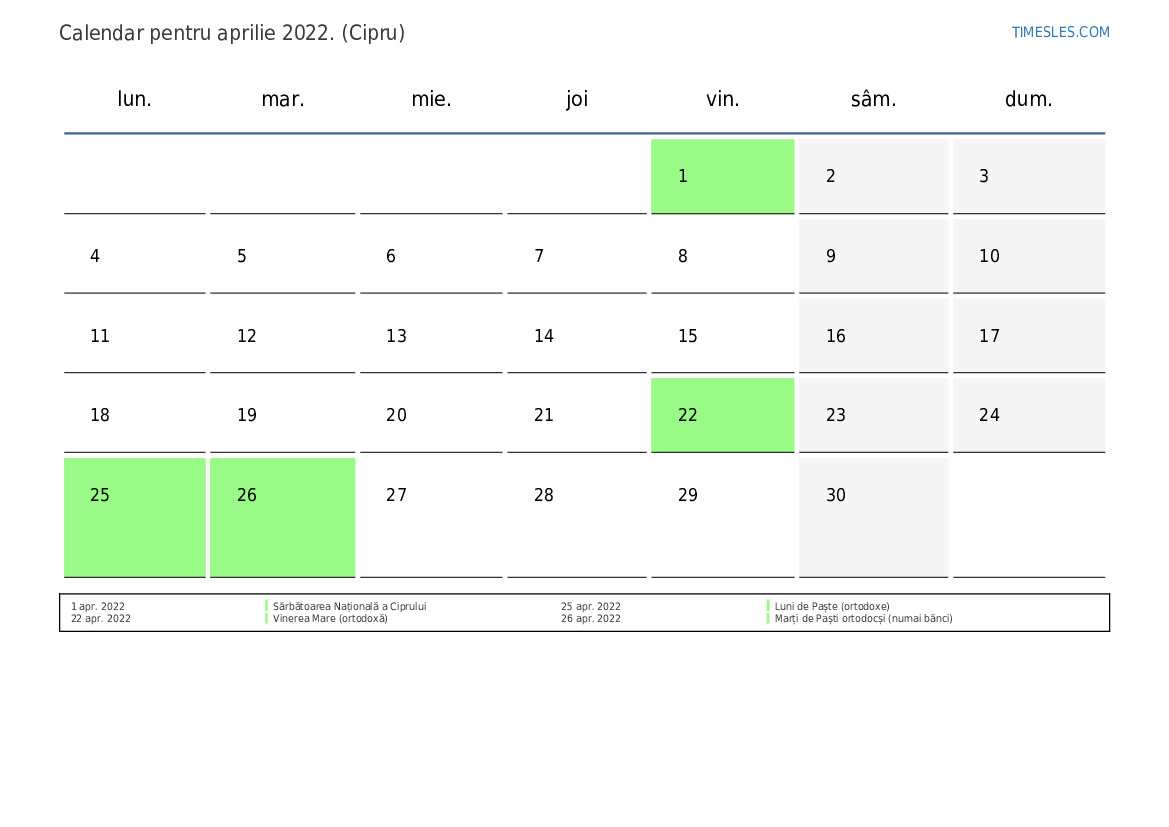This screenshot has height=827, width=1169.
Task: Select April 13 date cell
Action: point(431,336)
